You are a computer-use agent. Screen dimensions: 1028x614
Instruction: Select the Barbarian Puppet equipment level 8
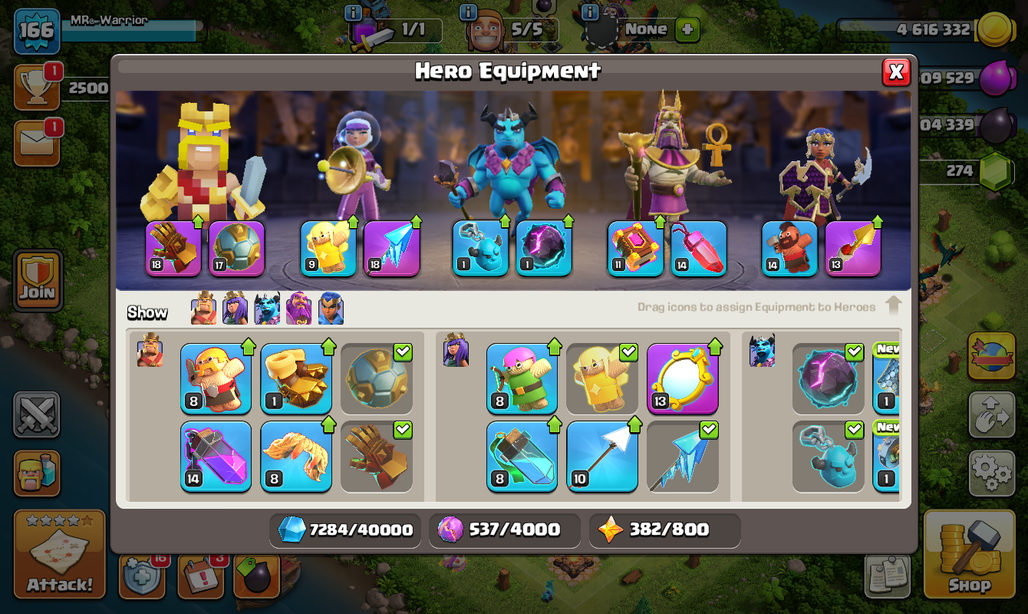point(216,379)
